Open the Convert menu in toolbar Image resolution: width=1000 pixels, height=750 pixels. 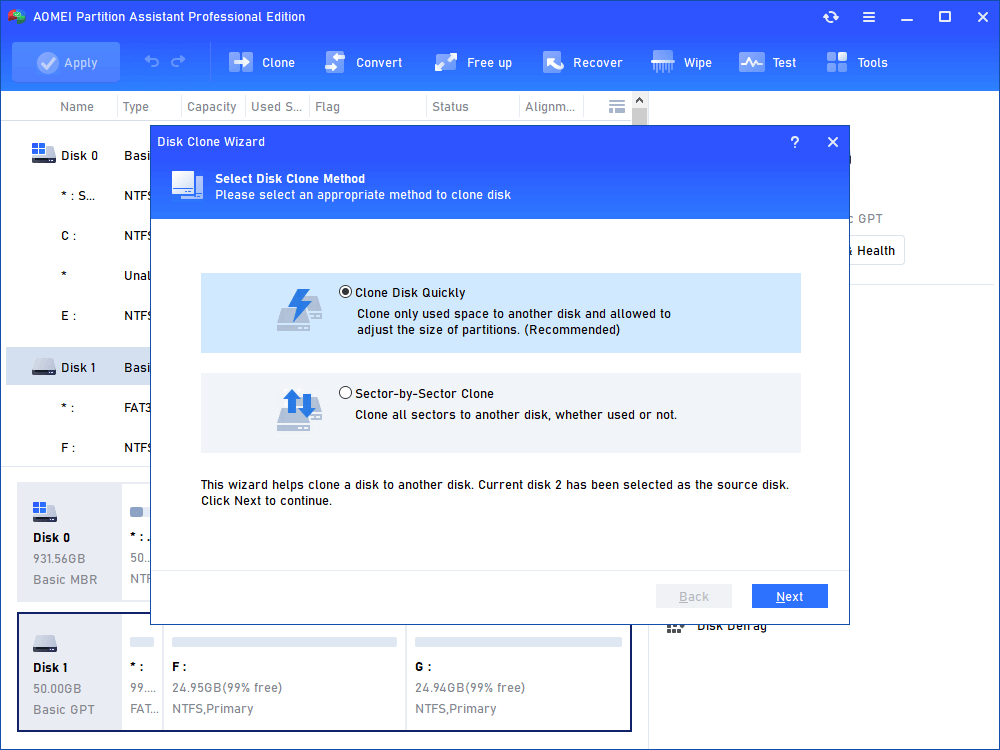[364, 62]
